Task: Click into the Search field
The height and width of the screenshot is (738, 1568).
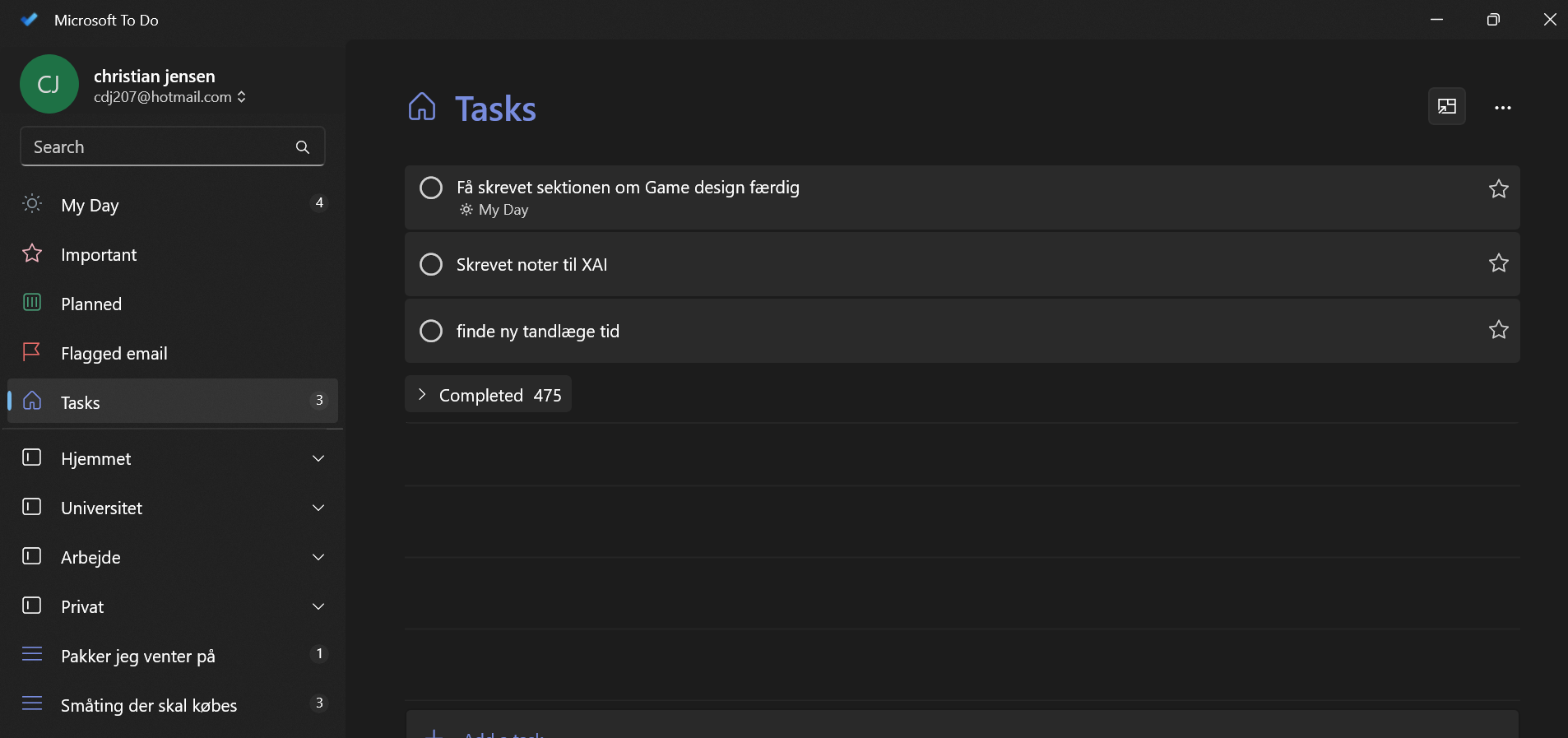Action: coord(156,147)
